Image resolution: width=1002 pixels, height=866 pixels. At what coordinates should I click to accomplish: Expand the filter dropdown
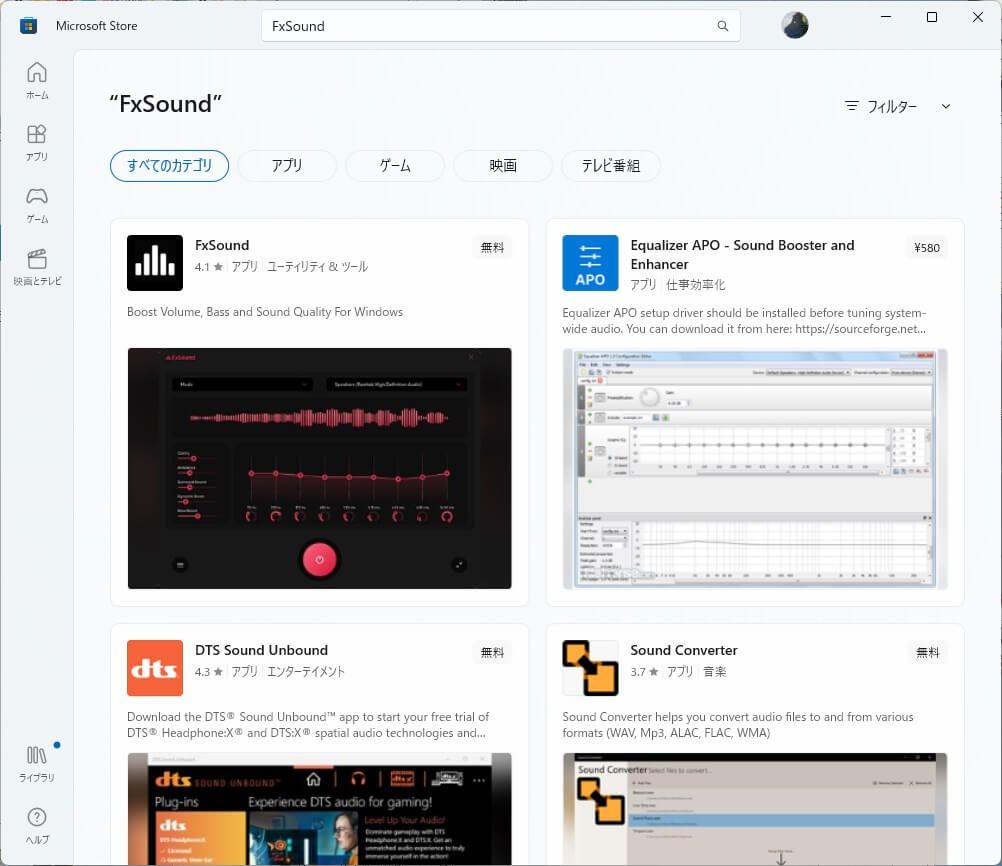(897, 106)
